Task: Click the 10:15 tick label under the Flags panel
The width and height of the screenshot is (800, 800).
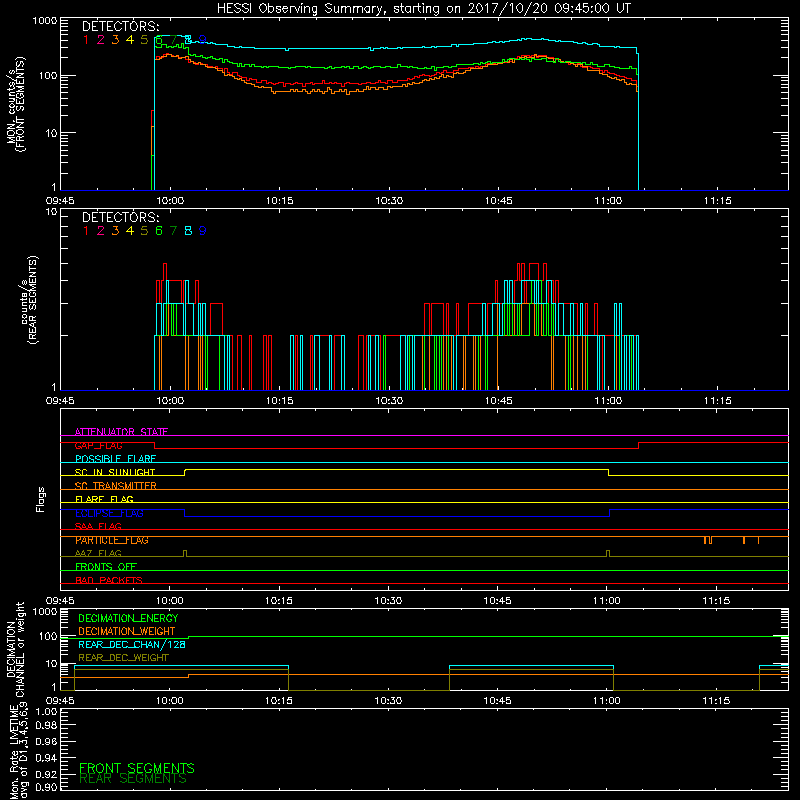Action: click(279, 601)
